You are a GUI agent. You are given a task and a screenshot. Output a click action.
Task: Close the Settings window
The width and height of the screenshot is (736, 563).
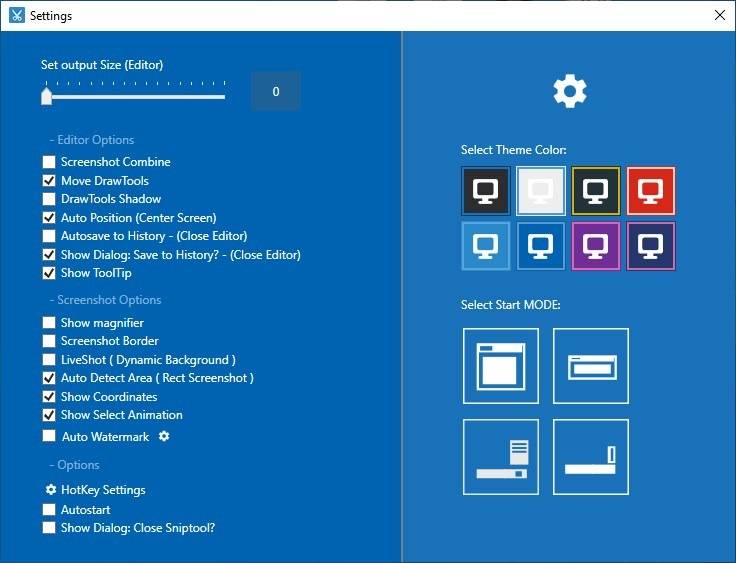point(720,15)
